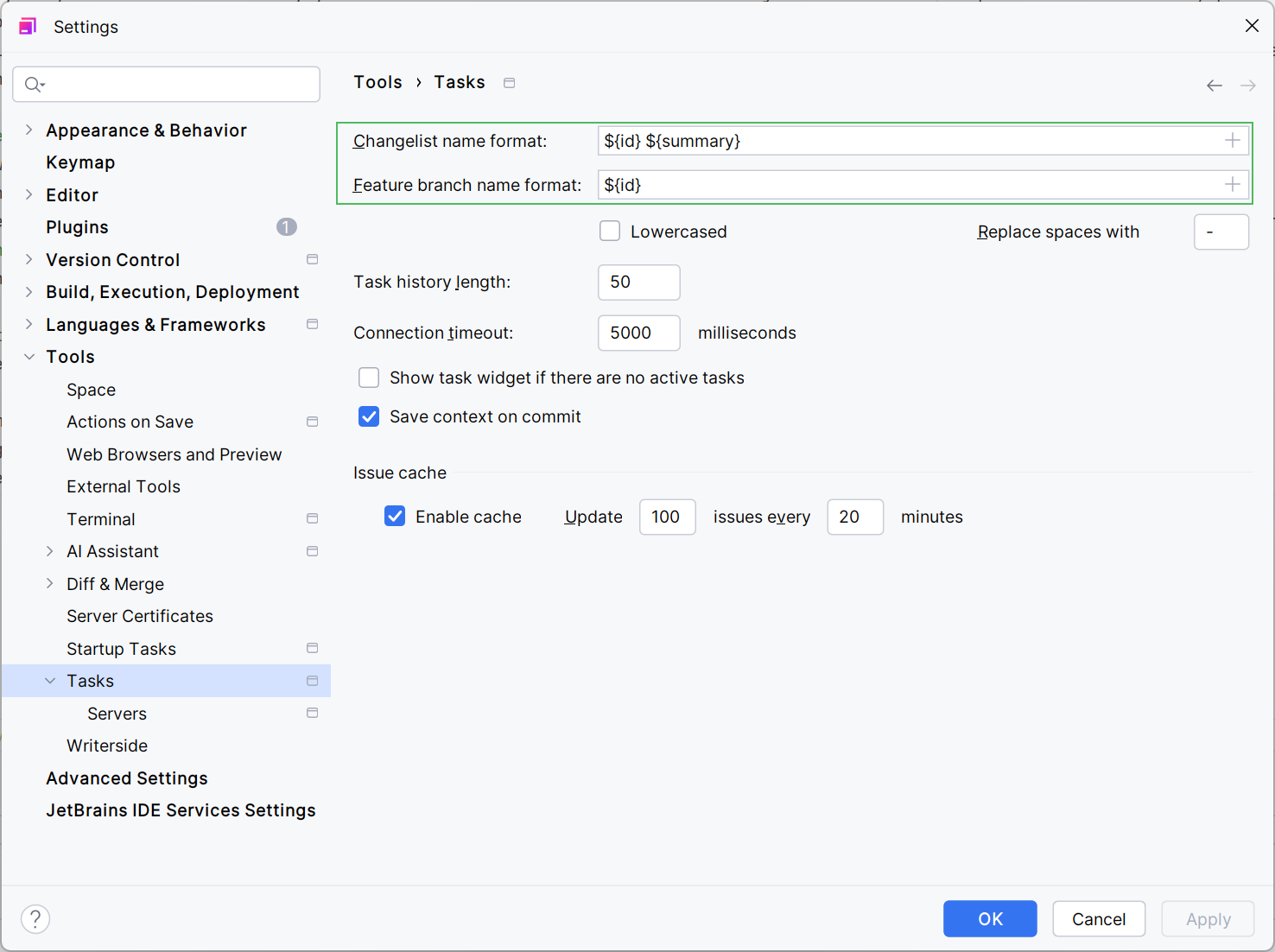Click the OK button
Screen dimensions: 1275x952
coord(989,918)
